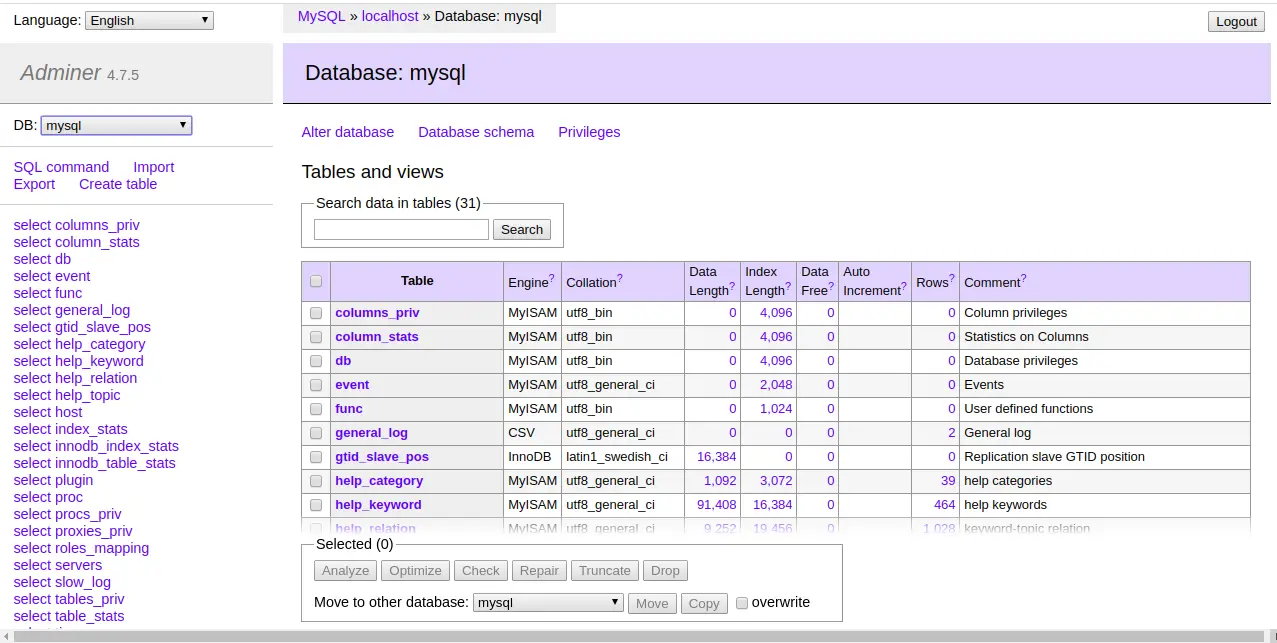Click the horizontal scrollbar at page bottom
The width and height of the screenshot is (1277, 643).
click(638, 636)
